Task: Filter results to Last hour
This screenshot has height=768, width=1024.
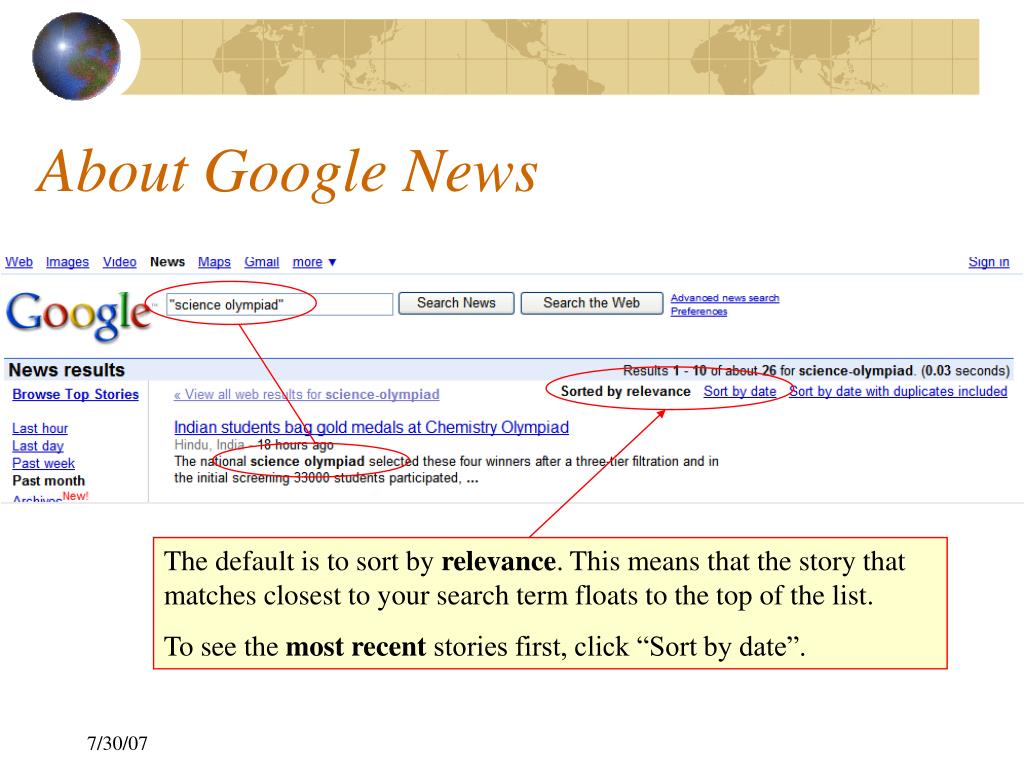Action: click(40, 428)
